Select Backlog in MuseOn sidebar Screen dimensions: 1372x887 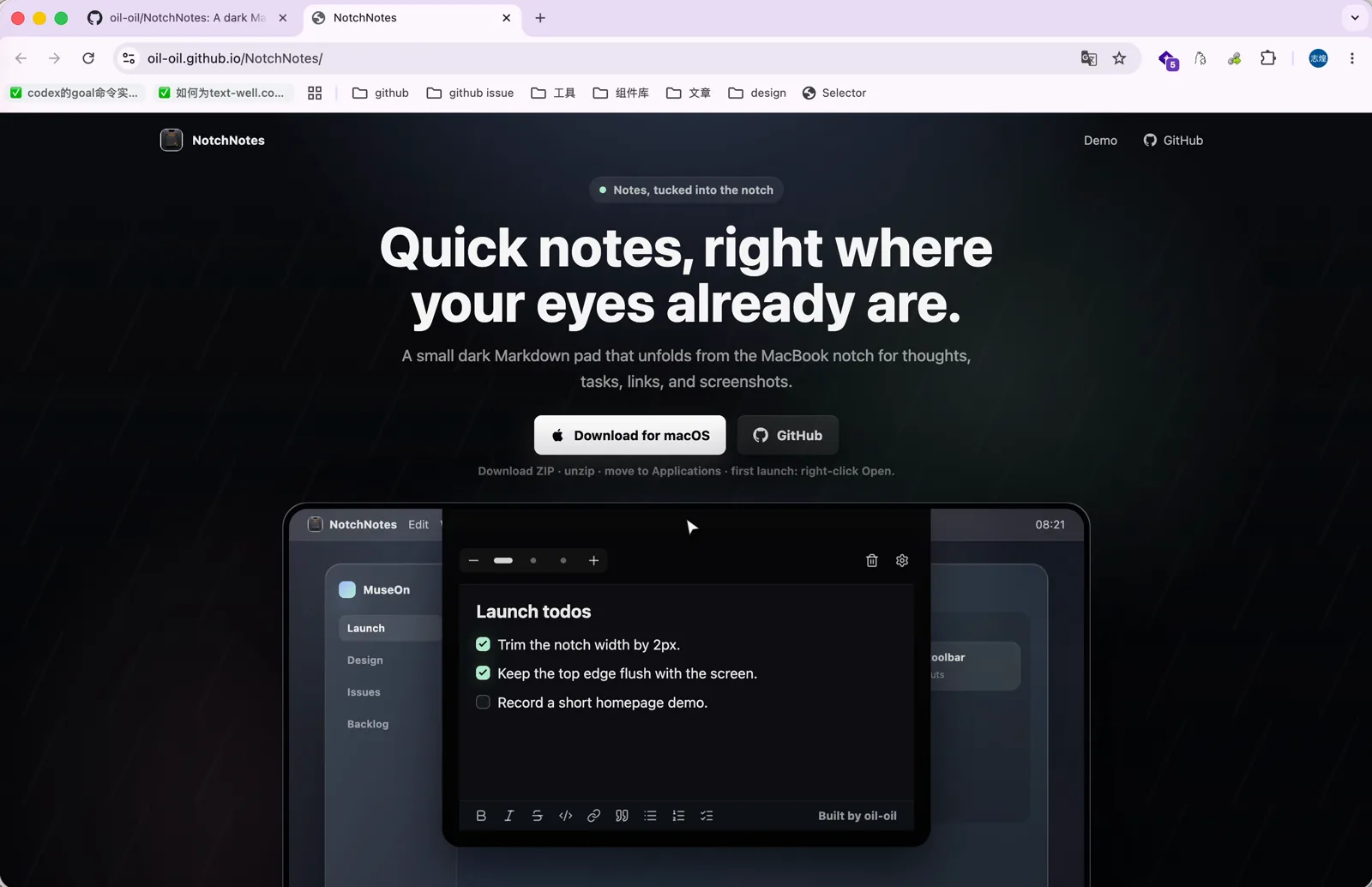click(368, 724)
